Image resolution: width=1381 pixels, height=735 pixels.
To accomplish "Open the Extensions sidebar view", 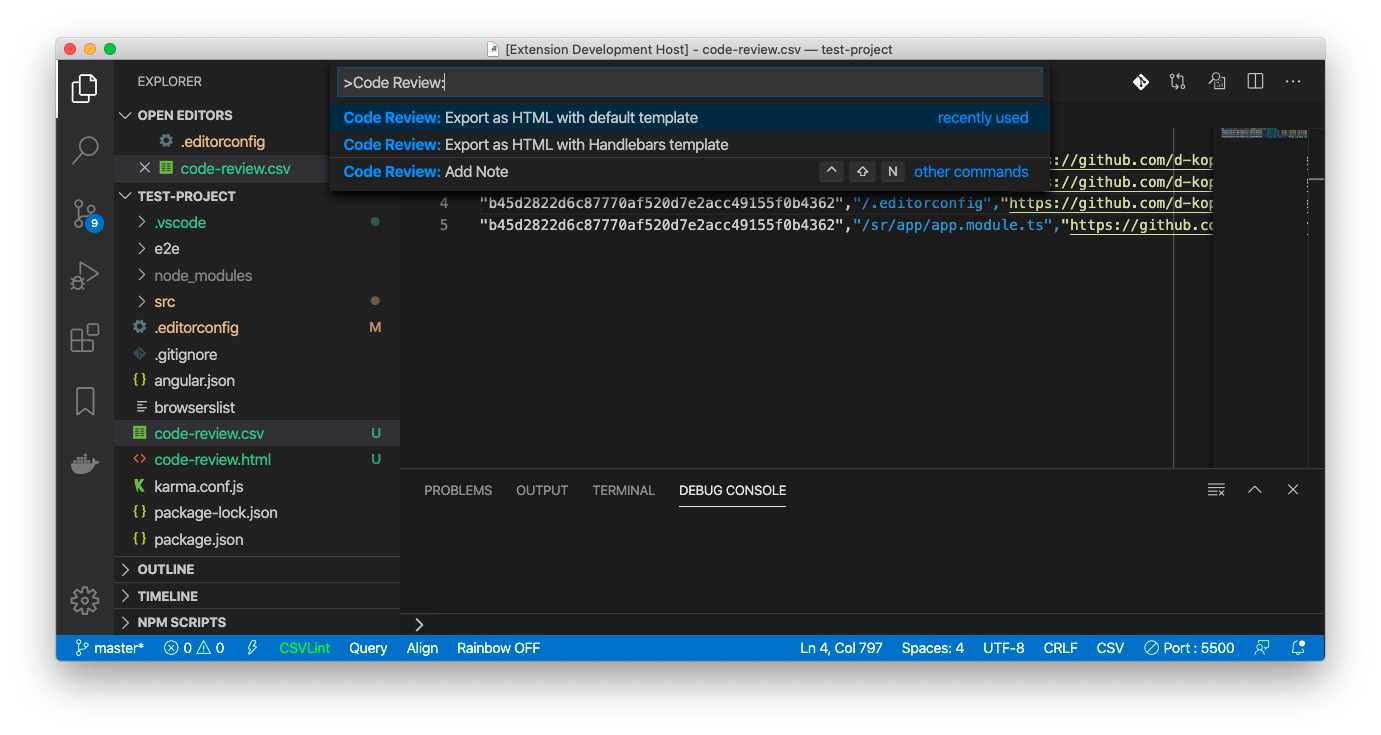I will coord(85,338).
